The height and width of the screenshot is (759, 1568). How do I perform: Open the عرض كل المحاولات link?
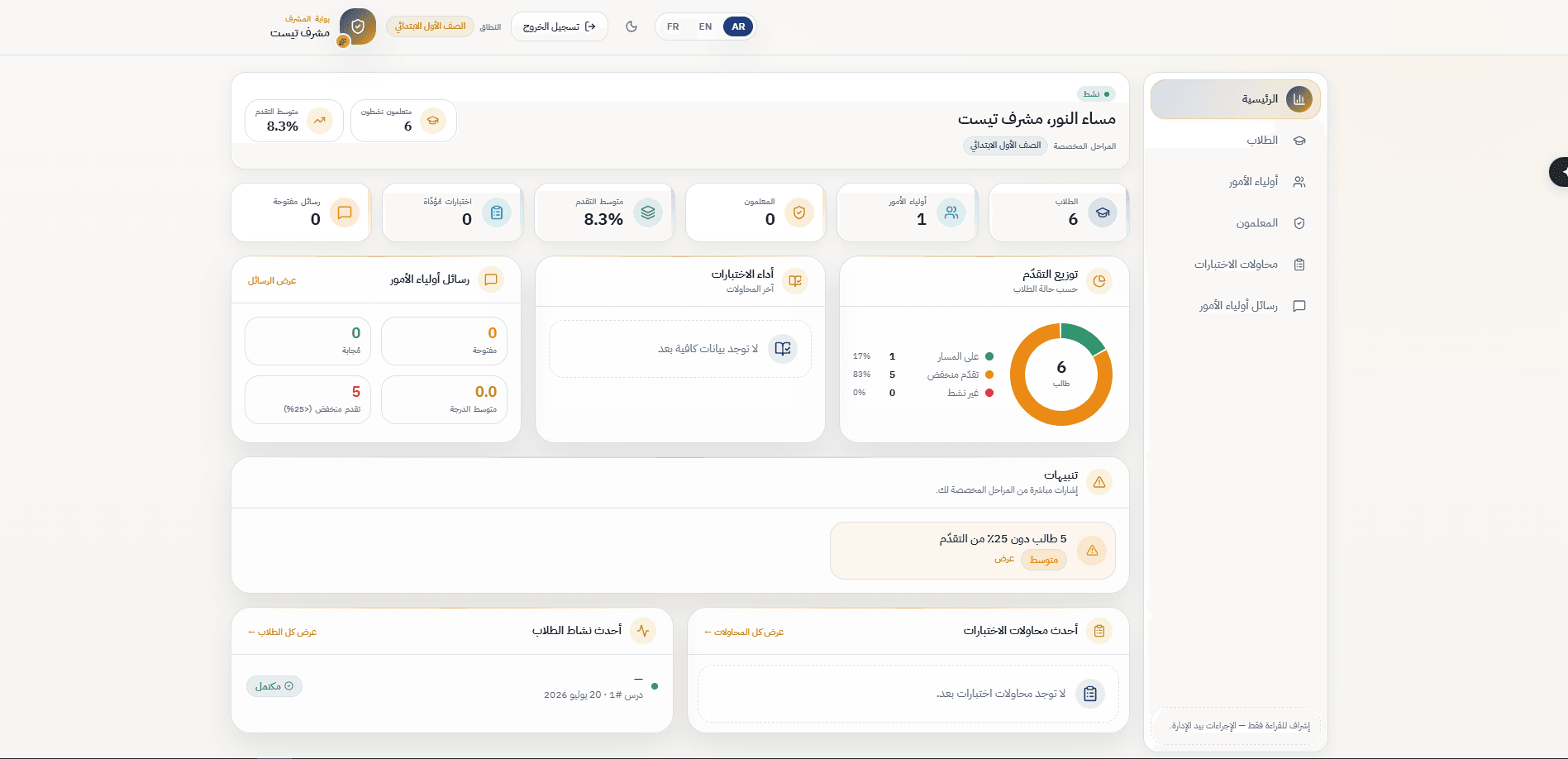click(x=744, y=632)
